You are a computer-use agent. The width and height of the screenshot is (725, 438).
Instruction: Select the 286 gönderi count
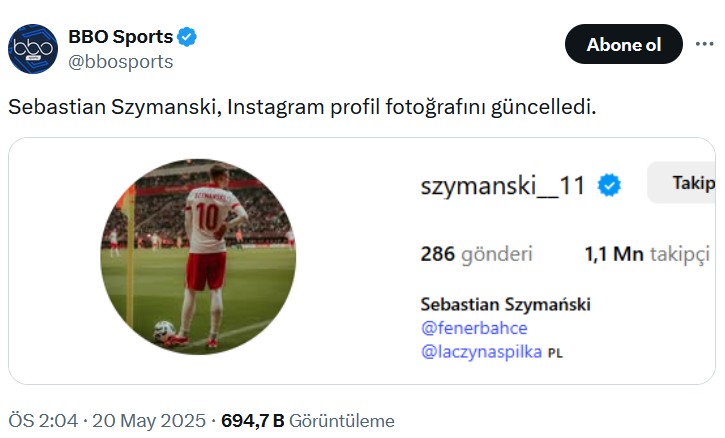point(476,254)
